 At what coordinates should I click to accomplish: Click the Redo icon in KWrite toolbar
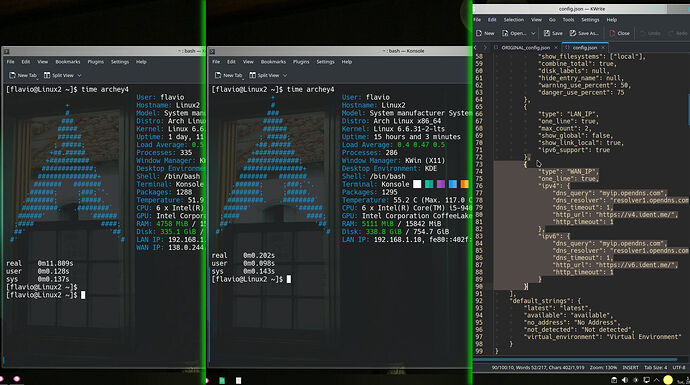tap(671, 33)
